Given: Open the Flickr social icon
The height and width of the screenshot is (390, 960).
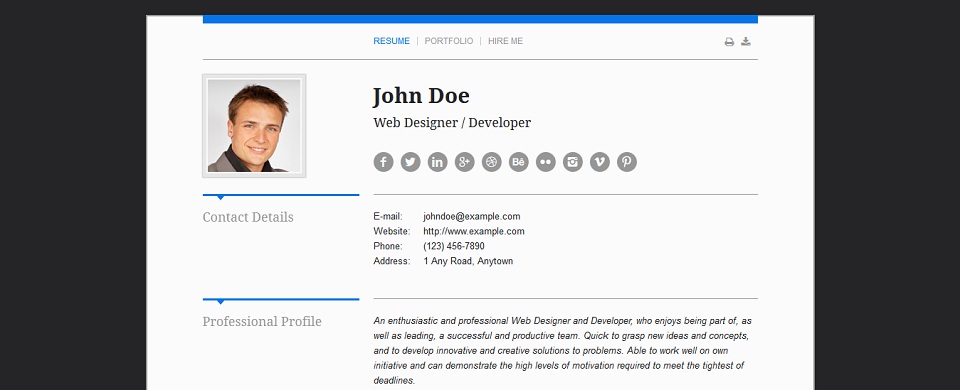Looking at the screenshot, I should [x=546, y=162].
